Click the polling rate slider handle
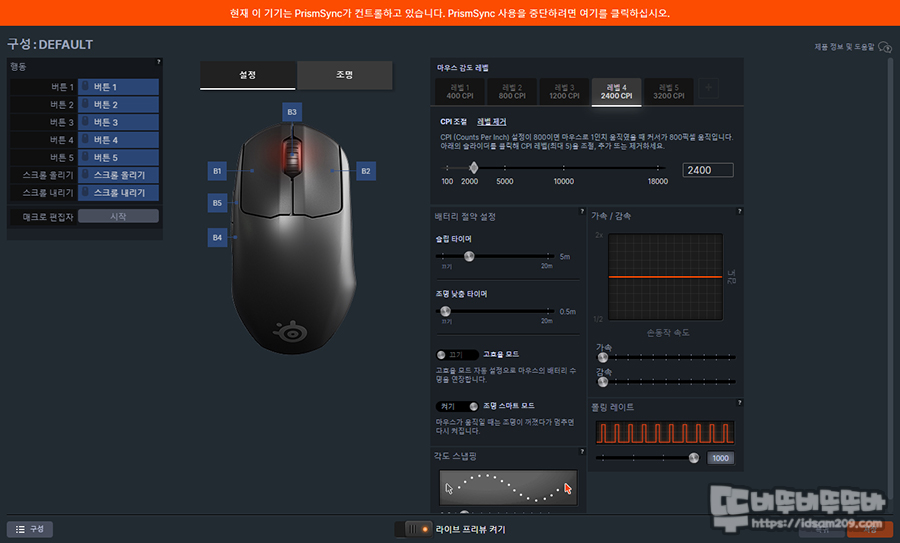 click(x=694, y=458)
